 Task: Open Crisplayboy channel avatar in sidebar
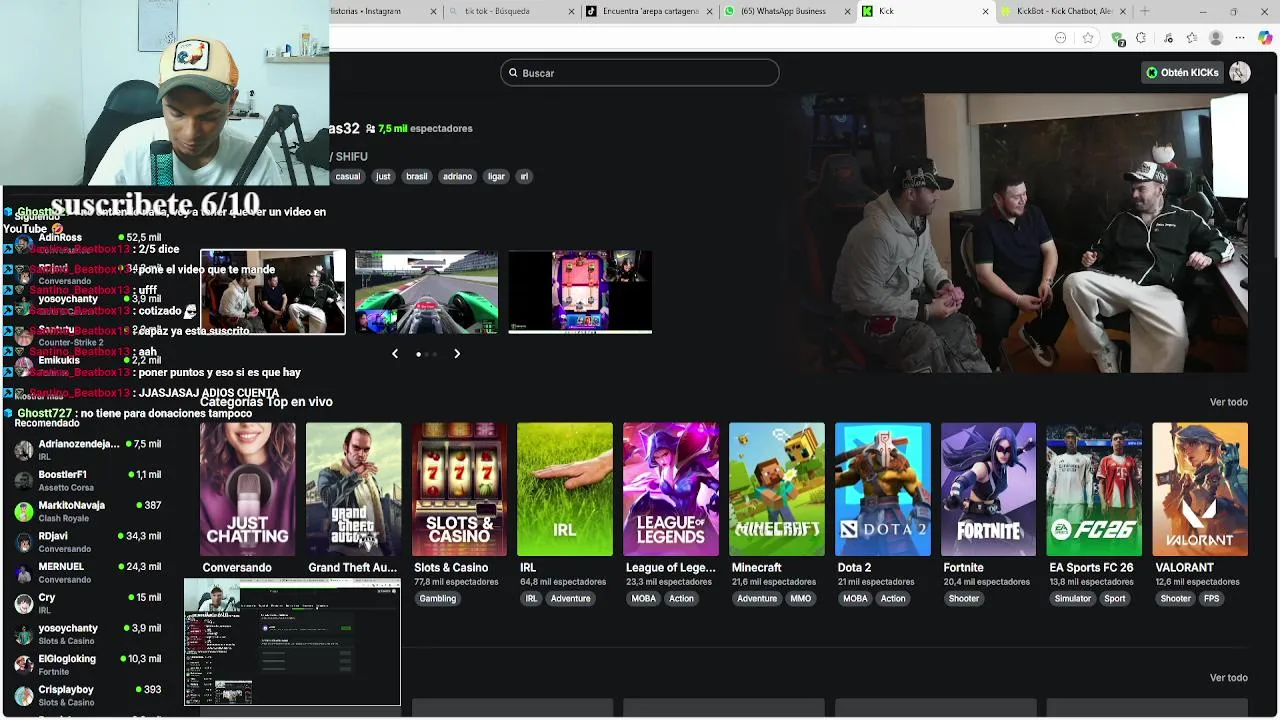(x=24, y=696)
